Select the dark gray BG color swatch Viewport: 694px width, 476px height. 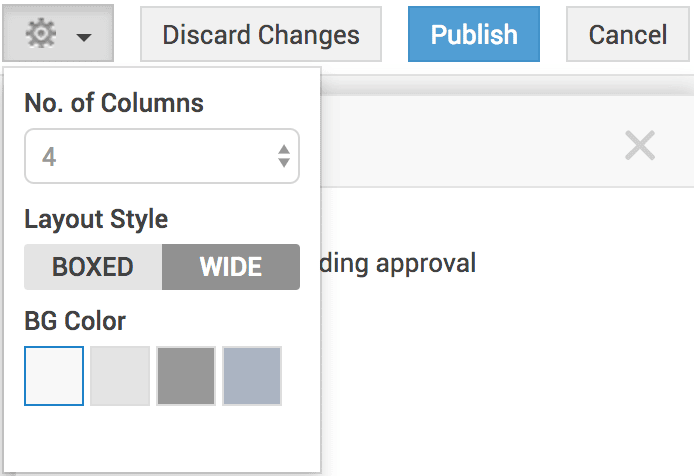186,376
